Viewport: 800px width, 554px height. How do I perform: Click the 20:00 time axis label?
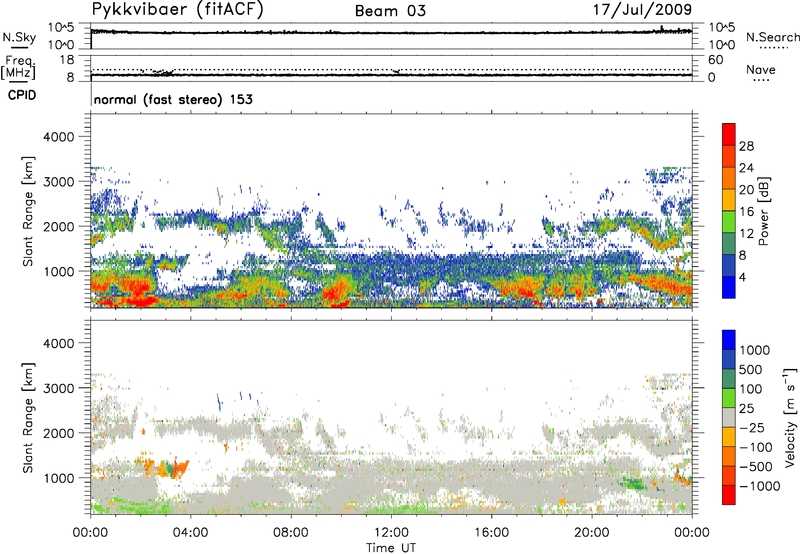pyautogui.click(x=591, y=533)
